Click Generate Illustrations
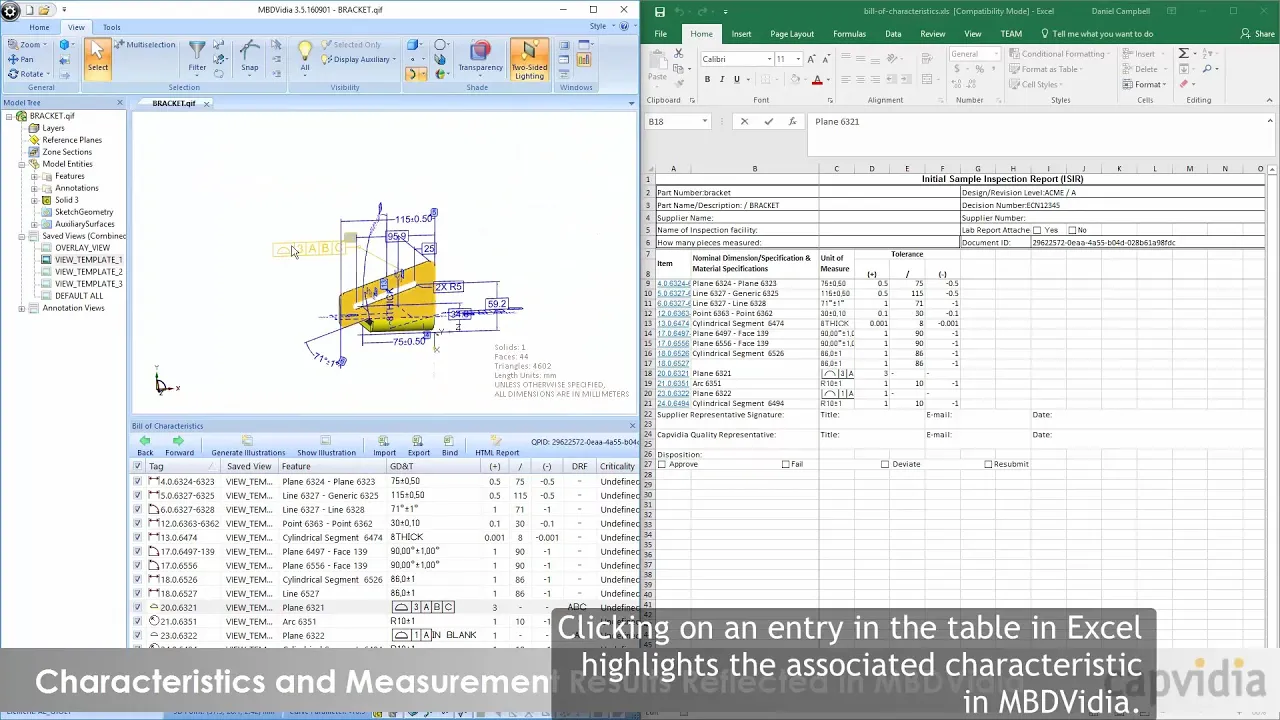The image size is (1280, 720). [248, 445]
